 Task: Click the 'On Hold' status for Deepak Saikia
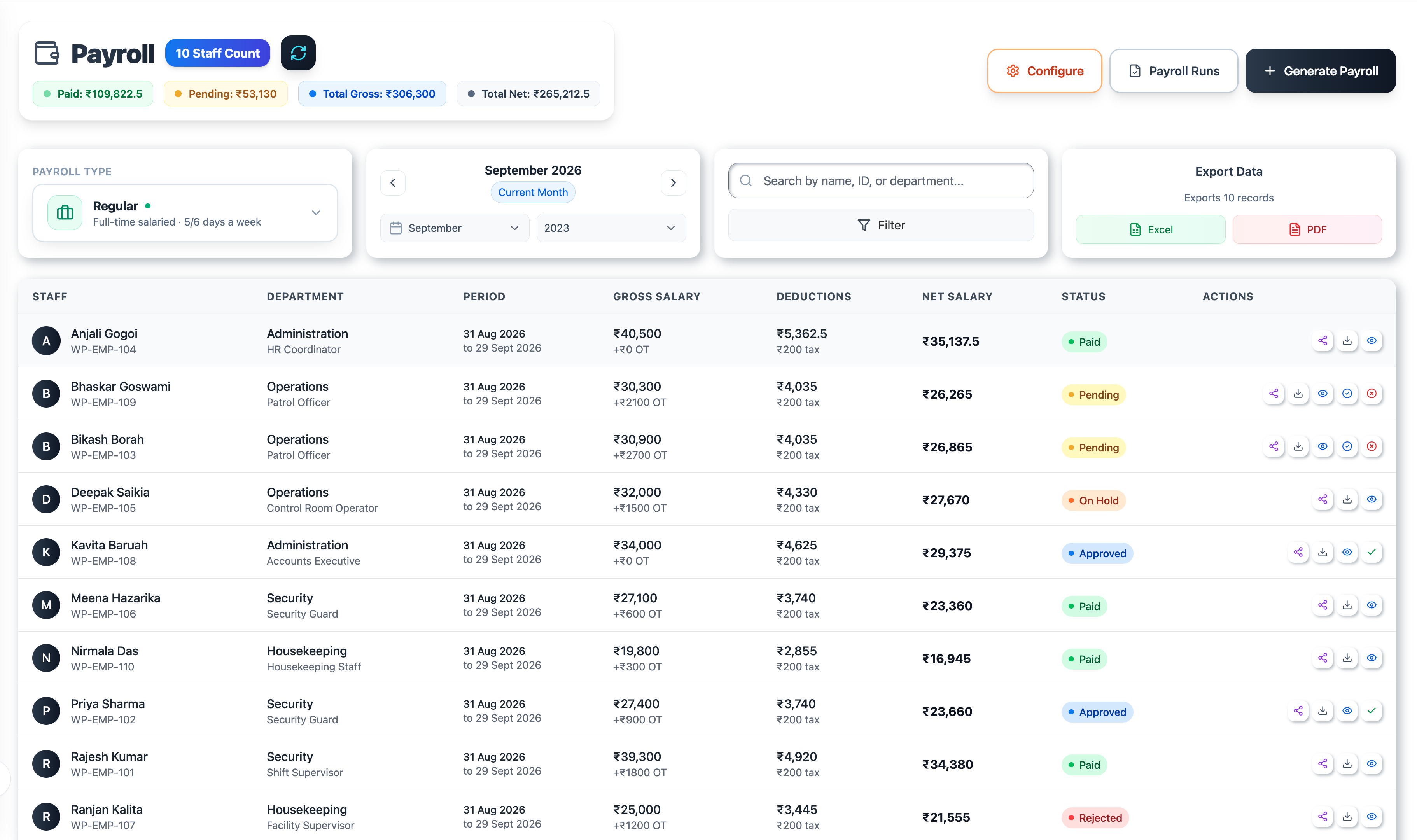[x=1093, y=500]
